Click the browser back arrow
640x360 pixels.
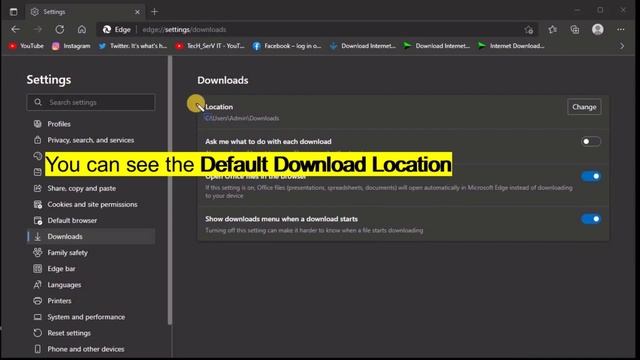tap(16, 29)
